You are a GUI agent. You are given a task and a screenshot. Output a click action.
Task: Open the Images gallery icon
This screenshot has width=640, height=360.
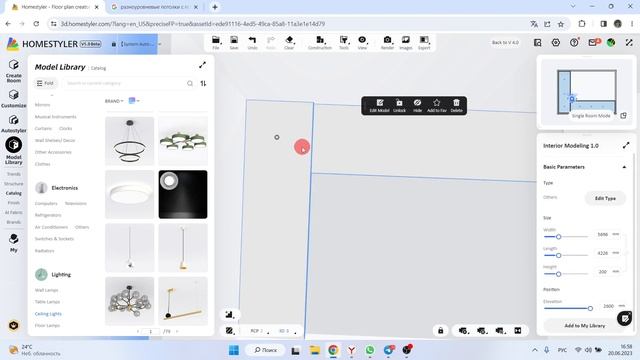click(406, 42)
